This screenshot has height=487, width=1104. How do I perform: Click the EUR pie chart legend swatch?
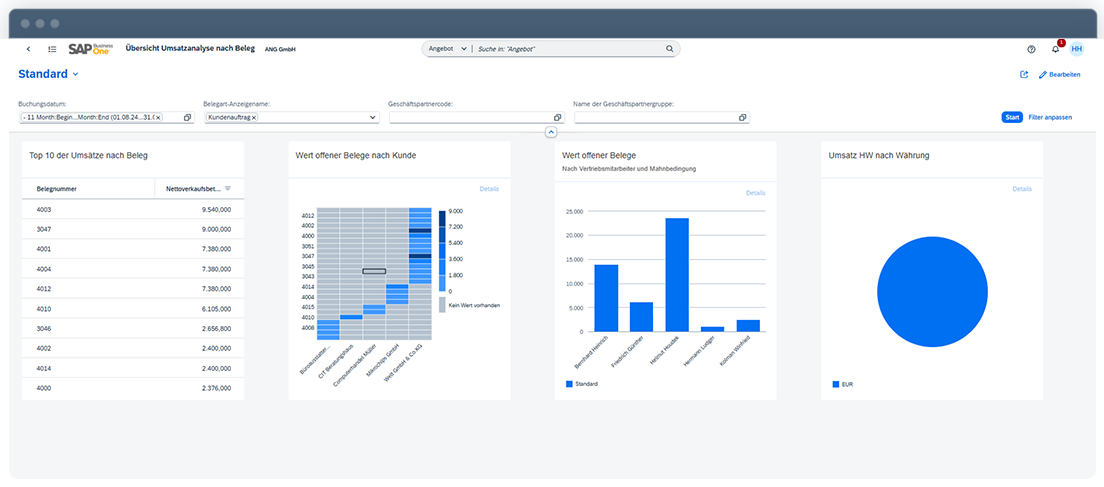tap(835, 384)
